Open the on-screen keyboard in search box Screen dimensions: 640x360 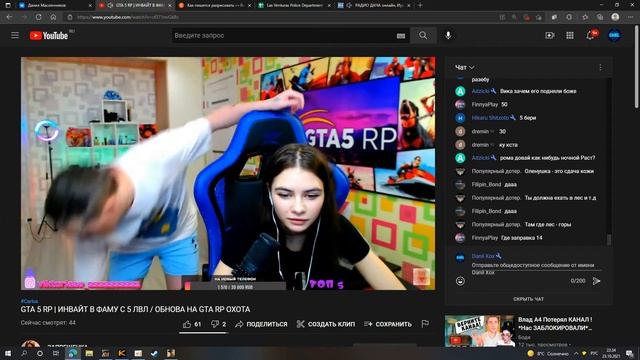401,36
